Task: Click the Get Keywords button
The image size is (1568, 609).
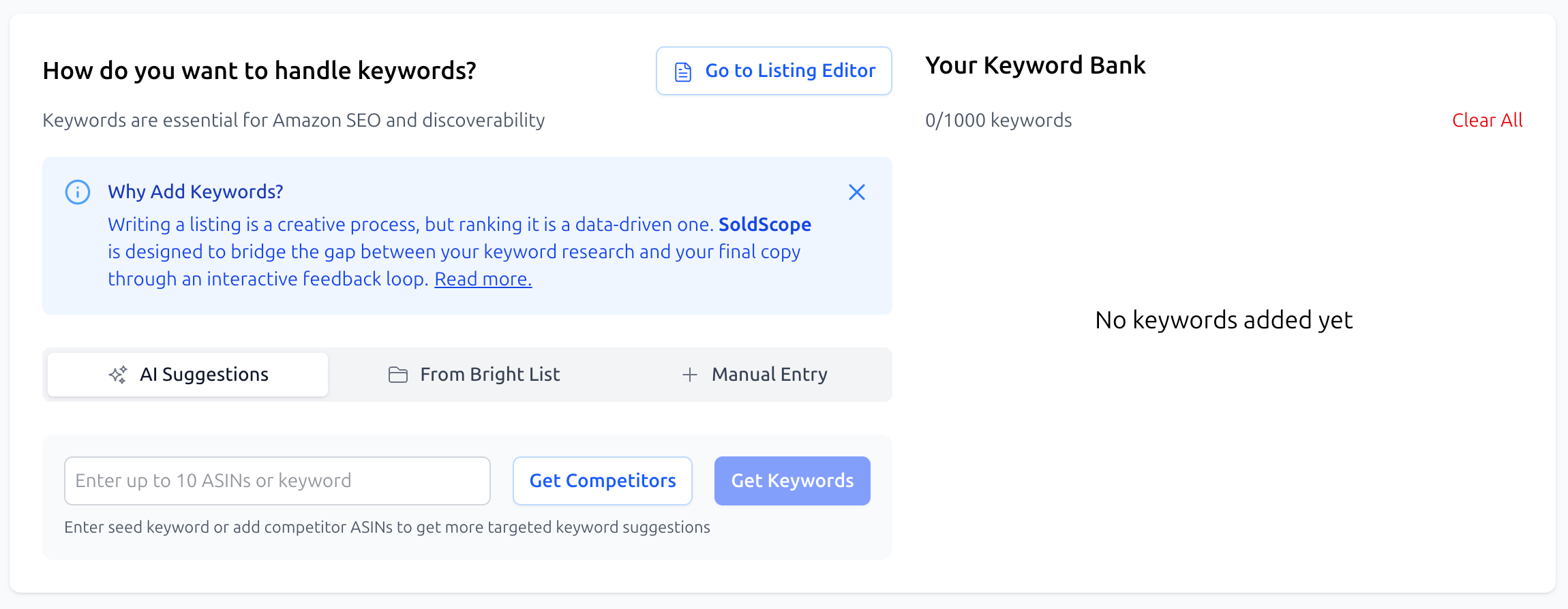Action: point(792,480)
